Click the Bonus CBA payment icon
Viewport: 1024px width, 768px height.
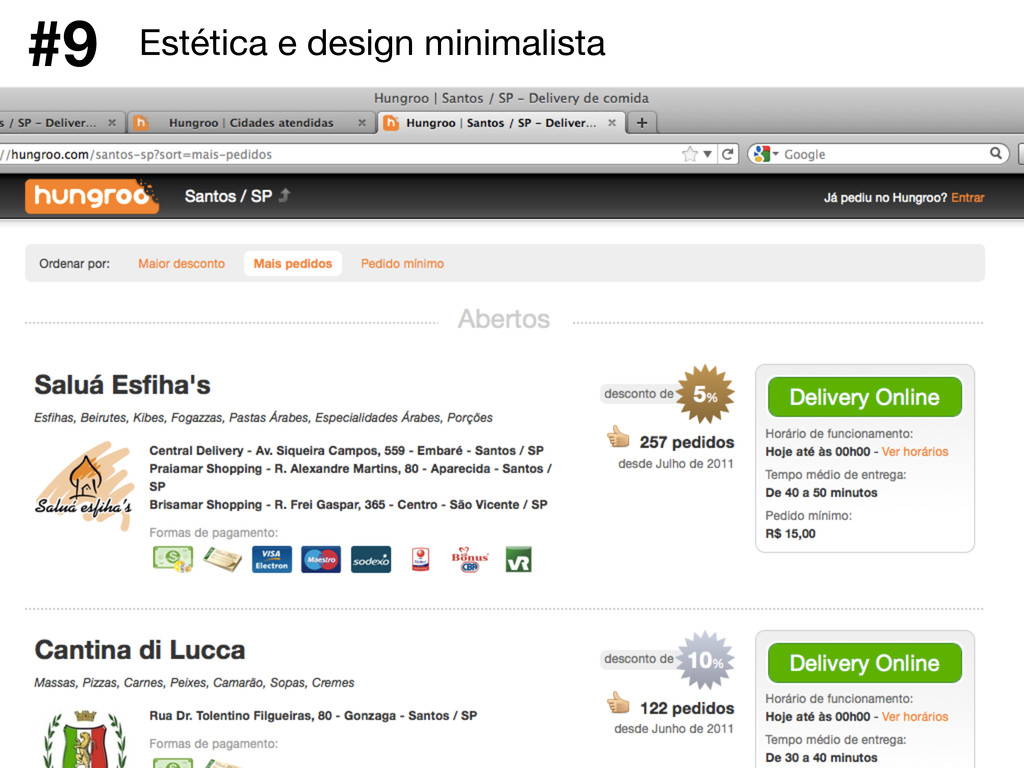click(x=470, y=560)
